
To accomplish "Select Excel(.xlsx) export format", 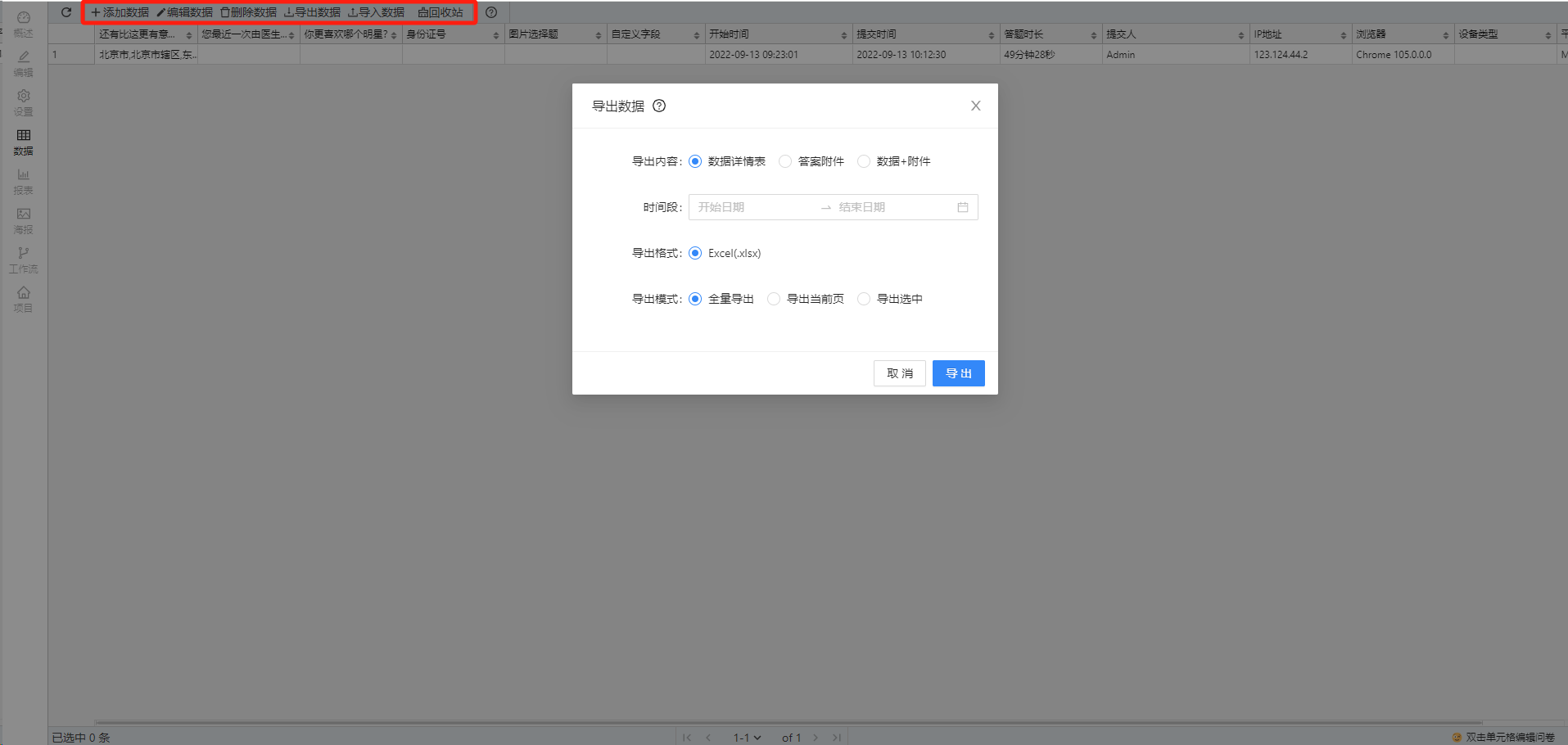I will click(725, 253).
